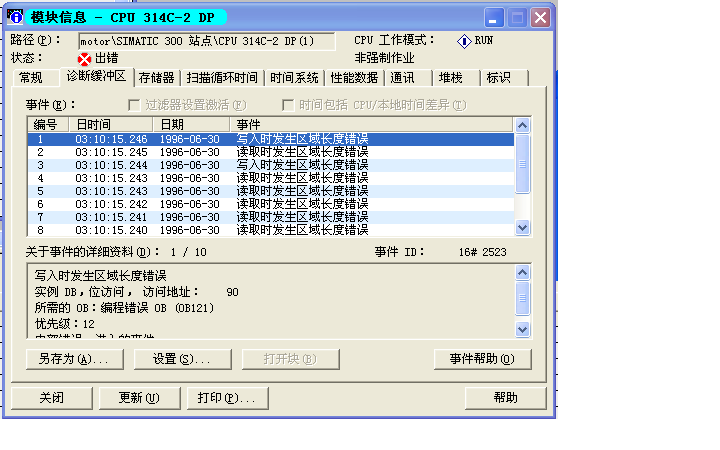Viewport: 720px width, 450px height.
Task: Click the 打印(P)... button
Action: tap(227, 398)
